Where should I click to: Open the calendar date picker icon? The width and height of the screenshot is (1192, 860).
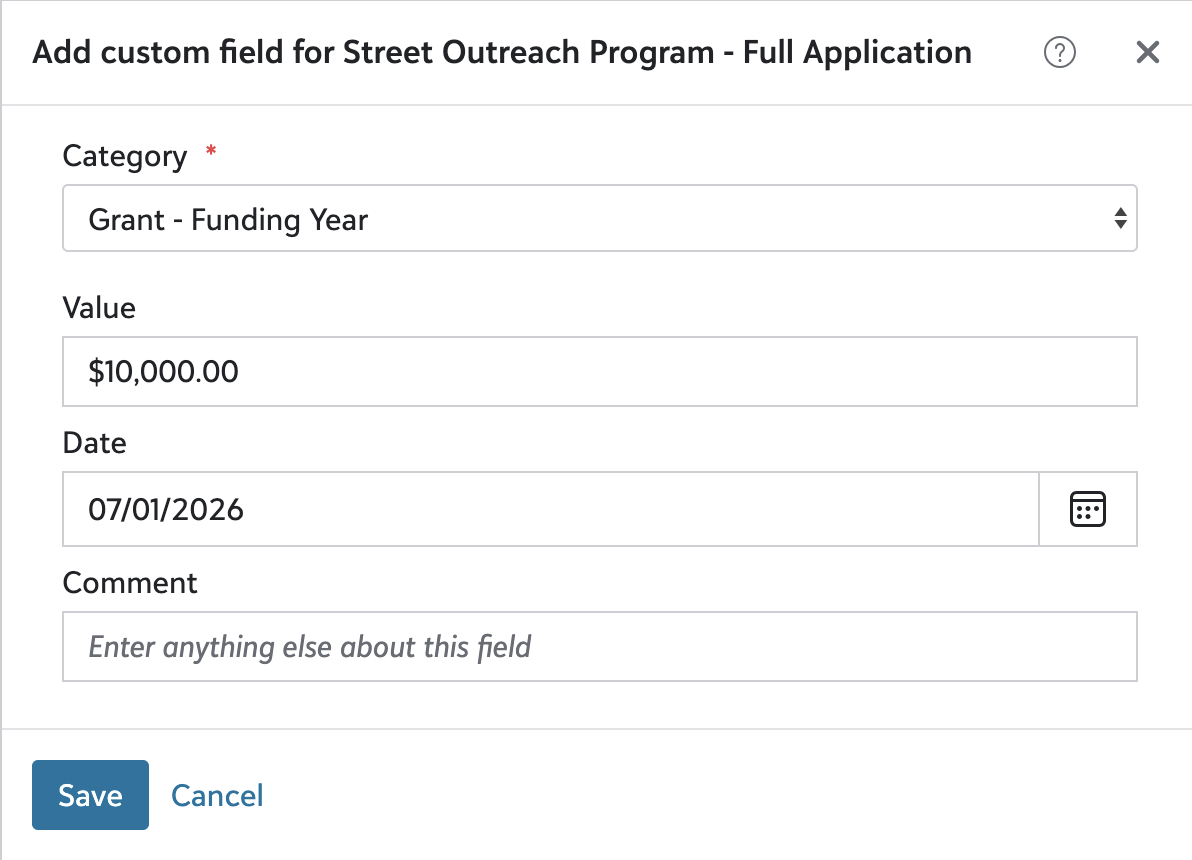[1088, 509]
